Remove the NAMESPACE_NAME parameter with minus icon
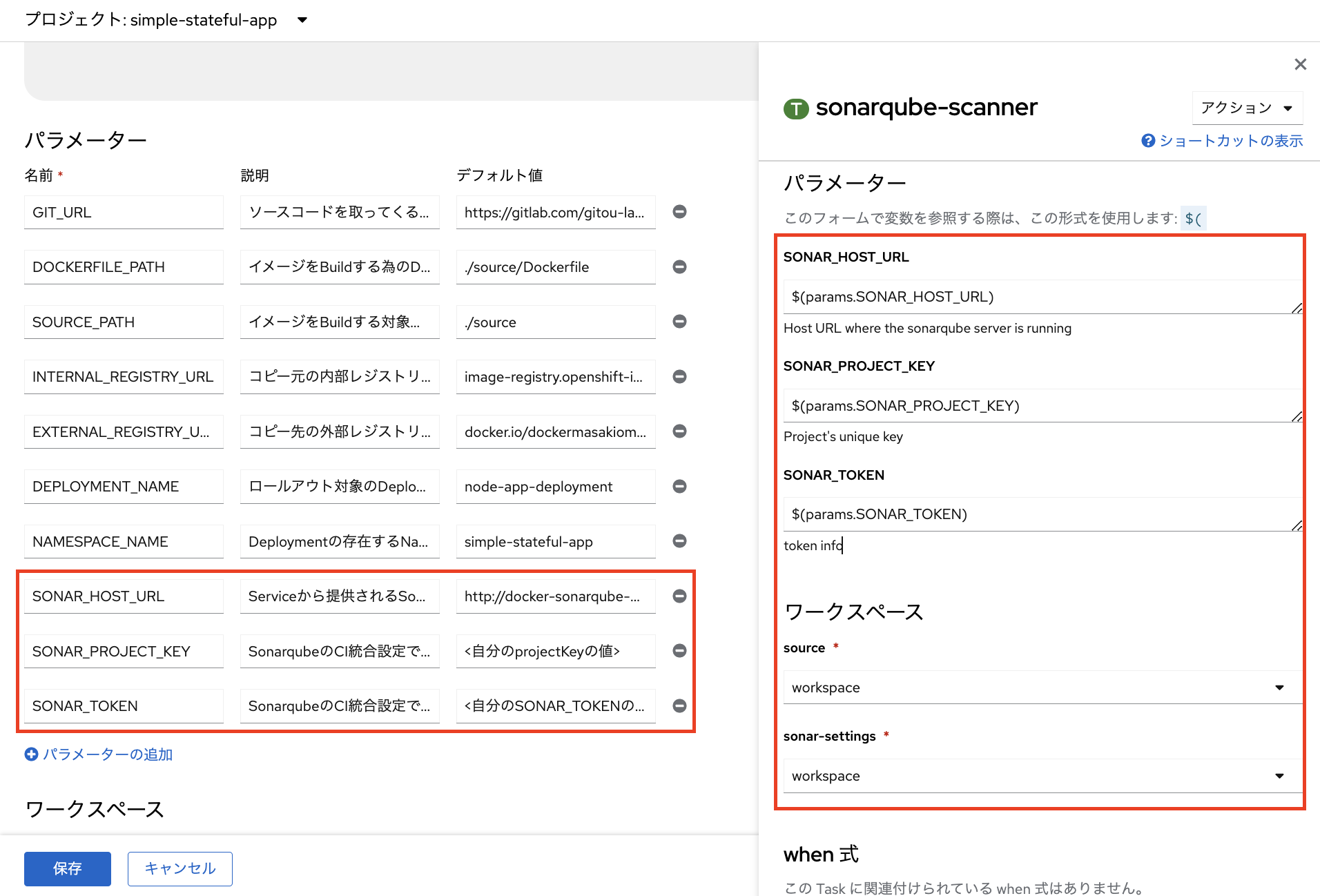The width and height of the screenshot is (1320, 896). (x=679, y=541)
